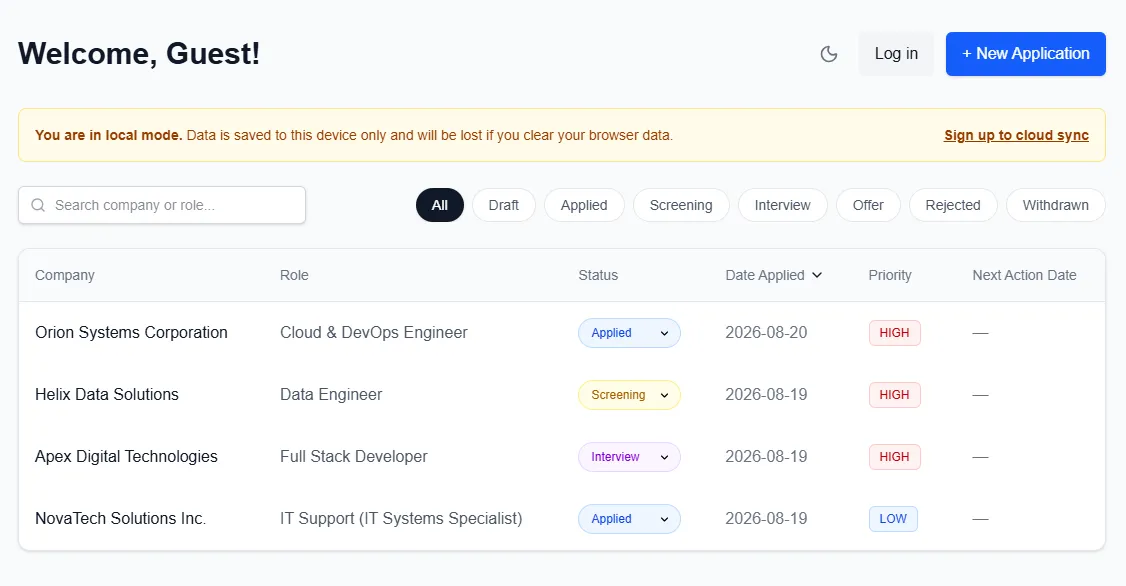Click the Status column header
Viewport: 1126px width, 586px height.
click(x=598, y=275)
